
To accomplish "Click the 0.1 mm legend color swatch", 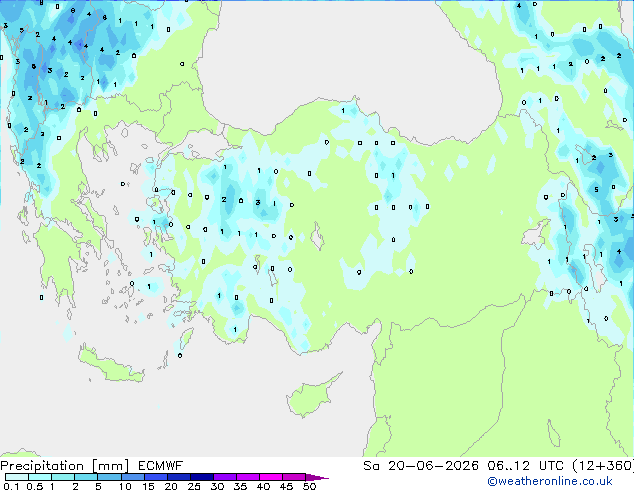I will tap(17, 477).
